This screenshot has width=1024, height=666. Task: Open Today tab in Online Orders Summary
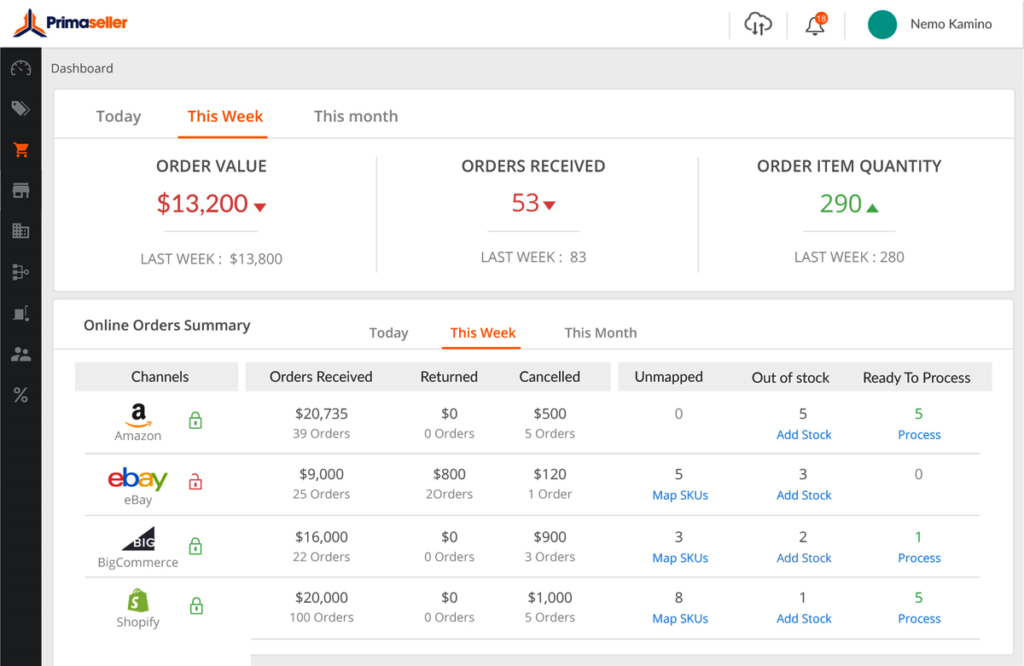pos(388,332)
